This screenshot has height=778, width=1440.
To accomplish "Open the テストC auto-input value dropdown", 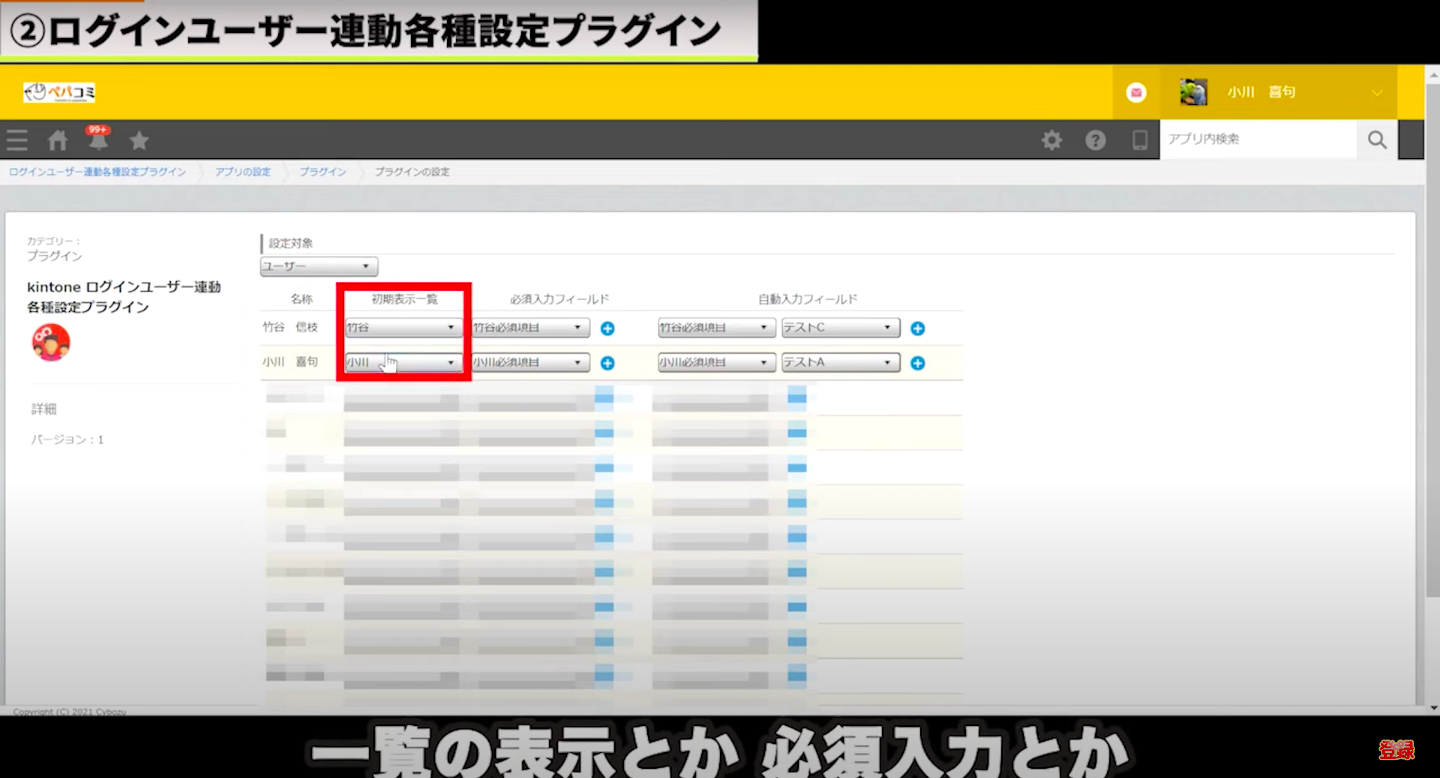I will [x=840, y=328].
